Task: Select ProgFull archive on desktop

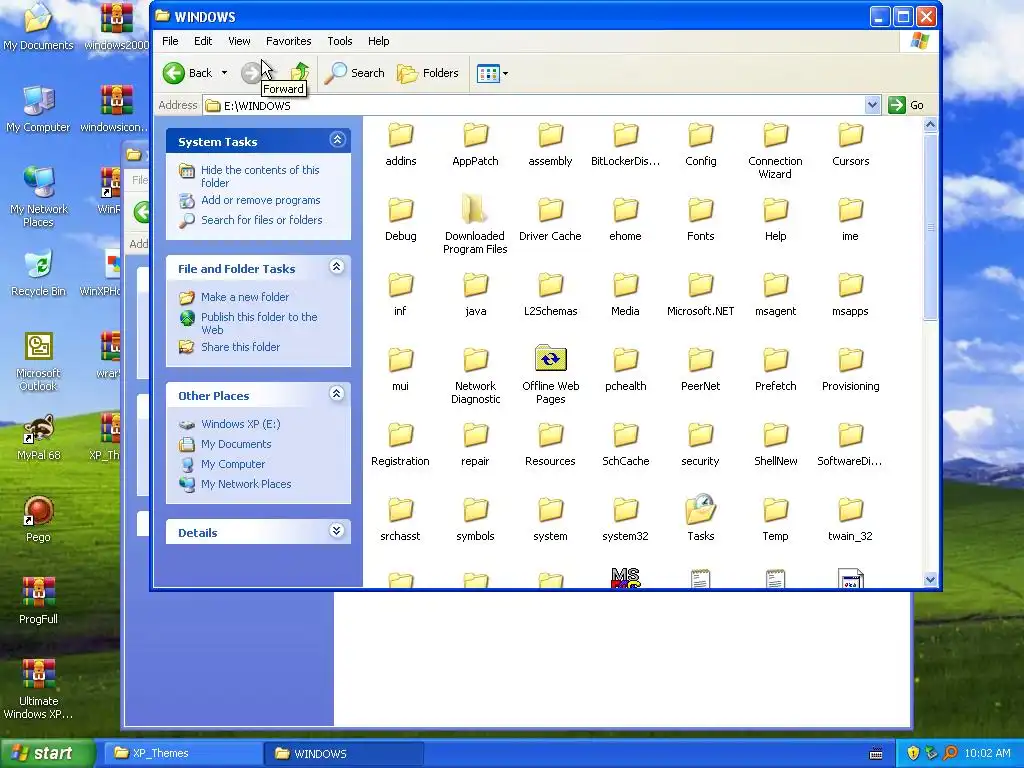Action: pos(39,601)
